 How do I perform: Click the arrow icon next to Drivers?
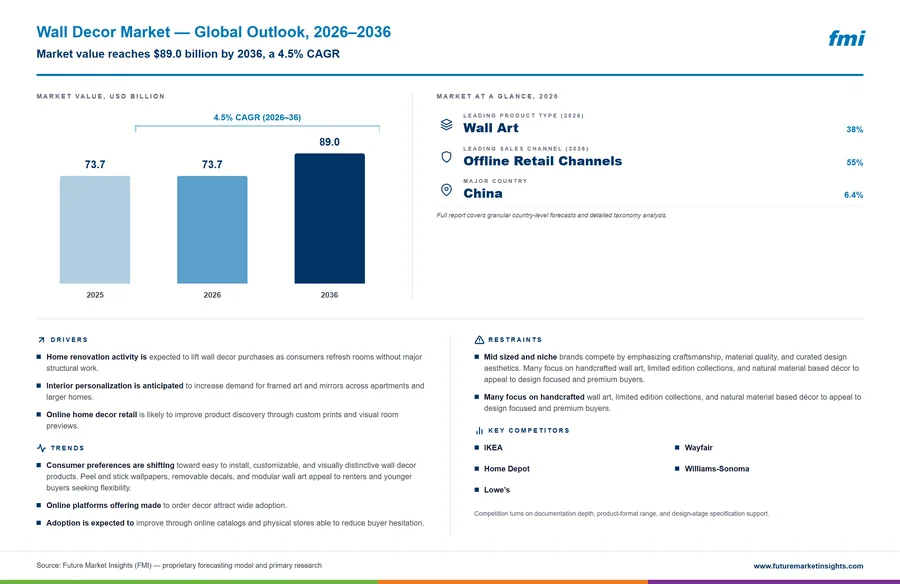[x=41, y=340]
